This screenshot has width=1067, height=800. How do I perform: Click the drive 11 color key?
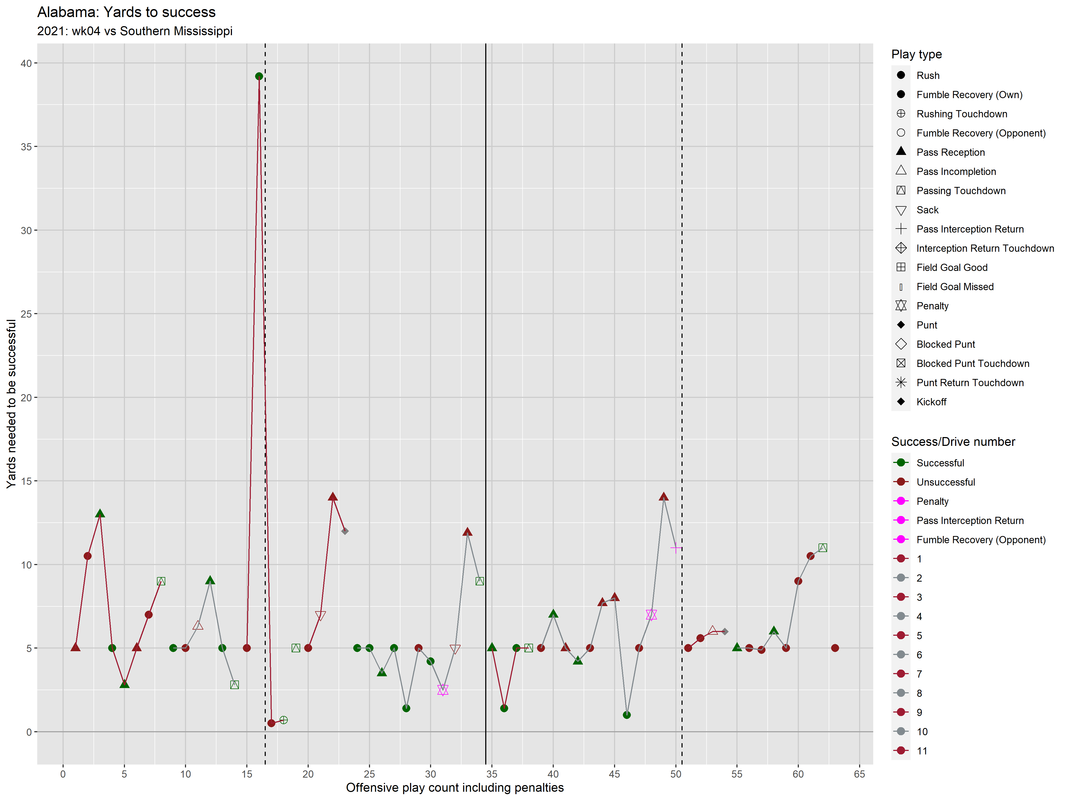click(x=901, y=751)
